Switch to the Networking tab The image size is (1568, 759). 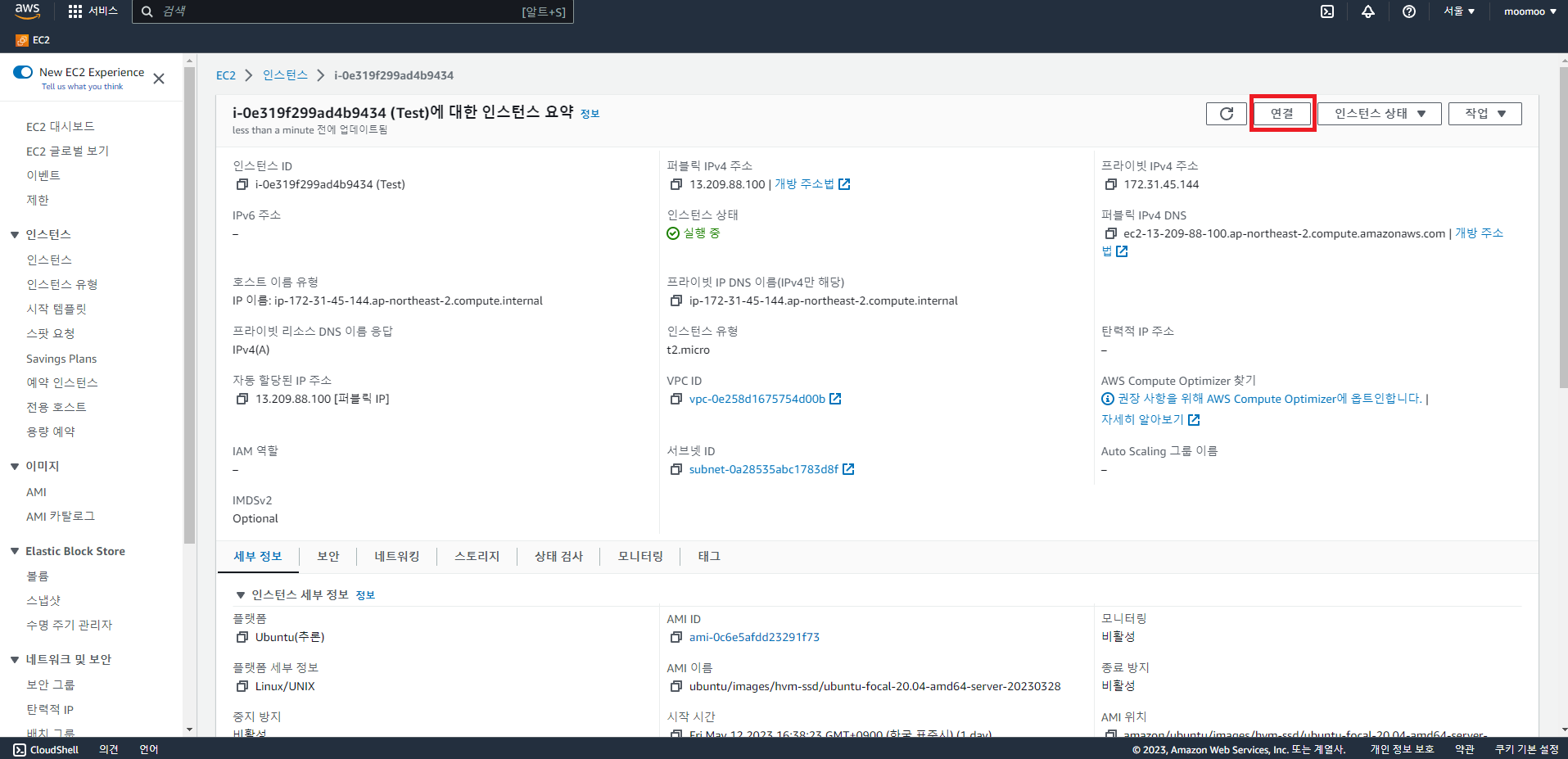397,557
